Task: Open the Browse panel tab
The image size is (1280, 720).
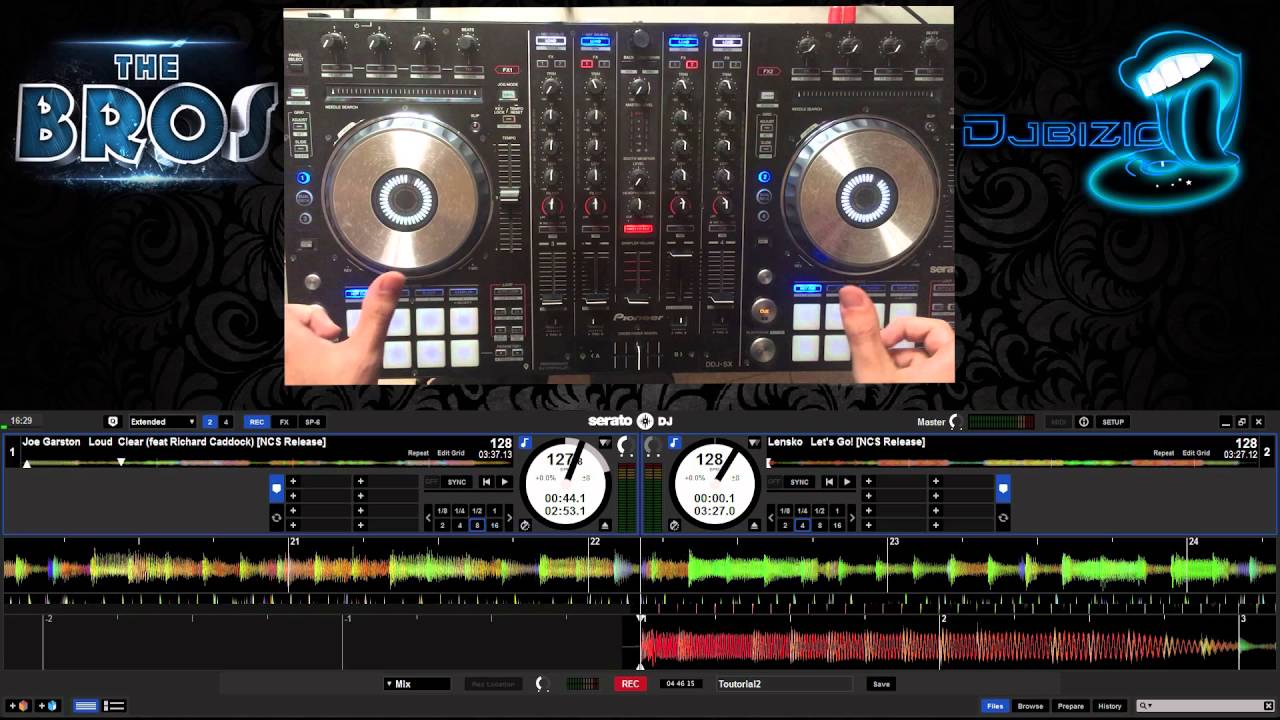Action: (1030, 706)
